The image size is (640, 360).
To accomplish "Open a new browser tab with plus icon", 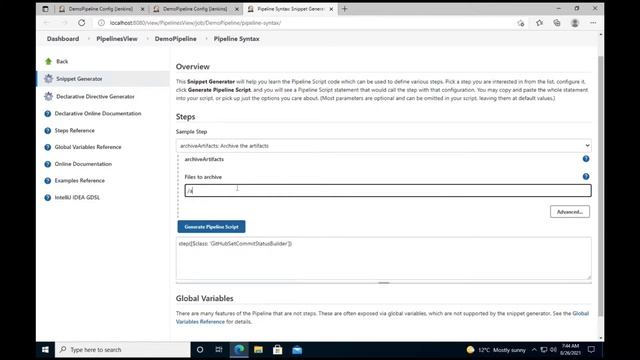I will 344,9.
